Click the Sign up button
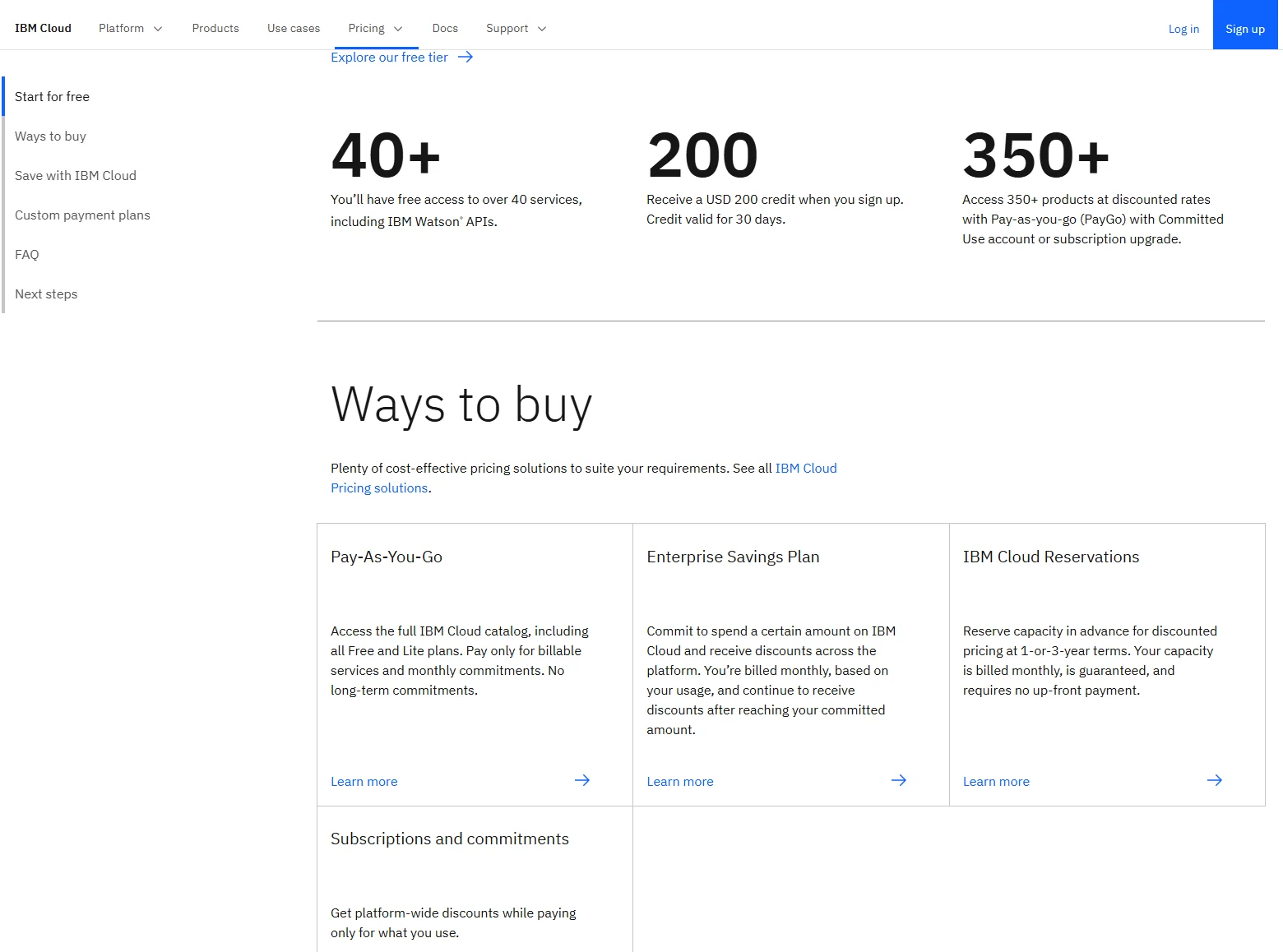 pos(1245,25)
